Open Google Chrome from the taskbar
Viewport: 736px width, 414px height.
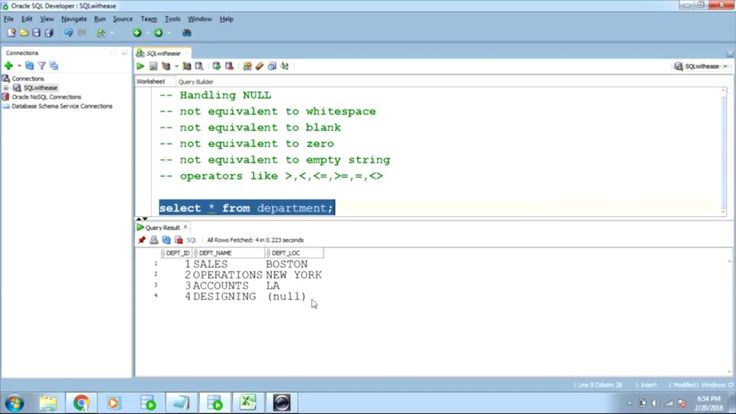click(81, 403)
